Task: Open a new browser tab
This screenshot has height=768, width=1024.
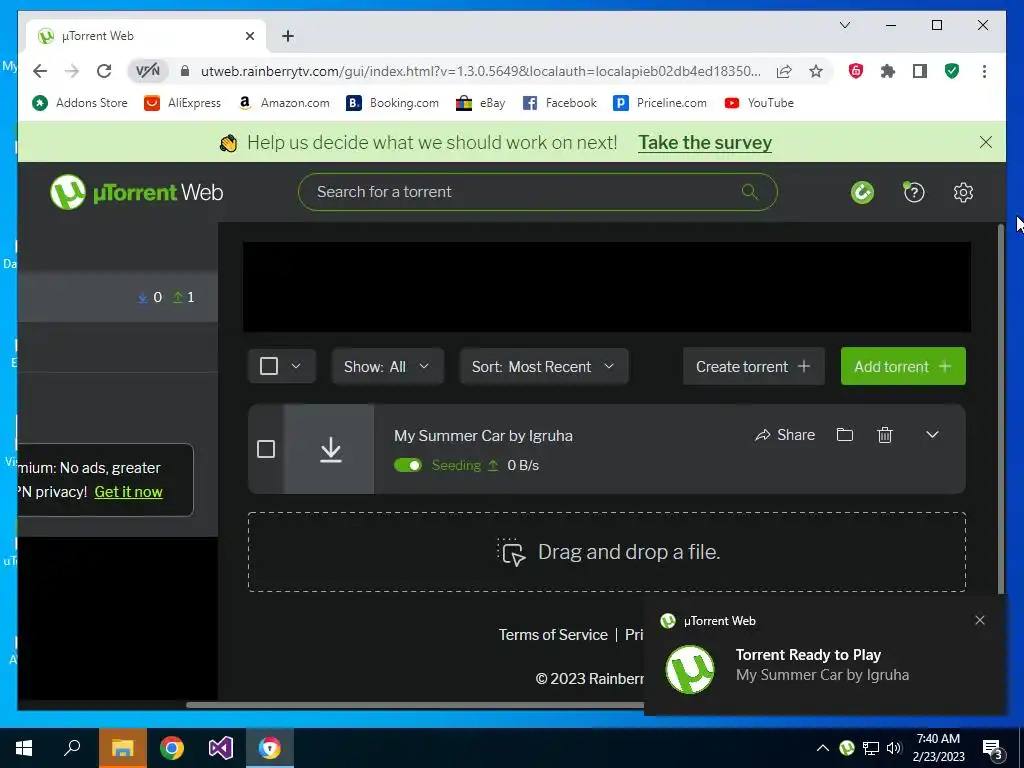Action: tap(288, 36)
